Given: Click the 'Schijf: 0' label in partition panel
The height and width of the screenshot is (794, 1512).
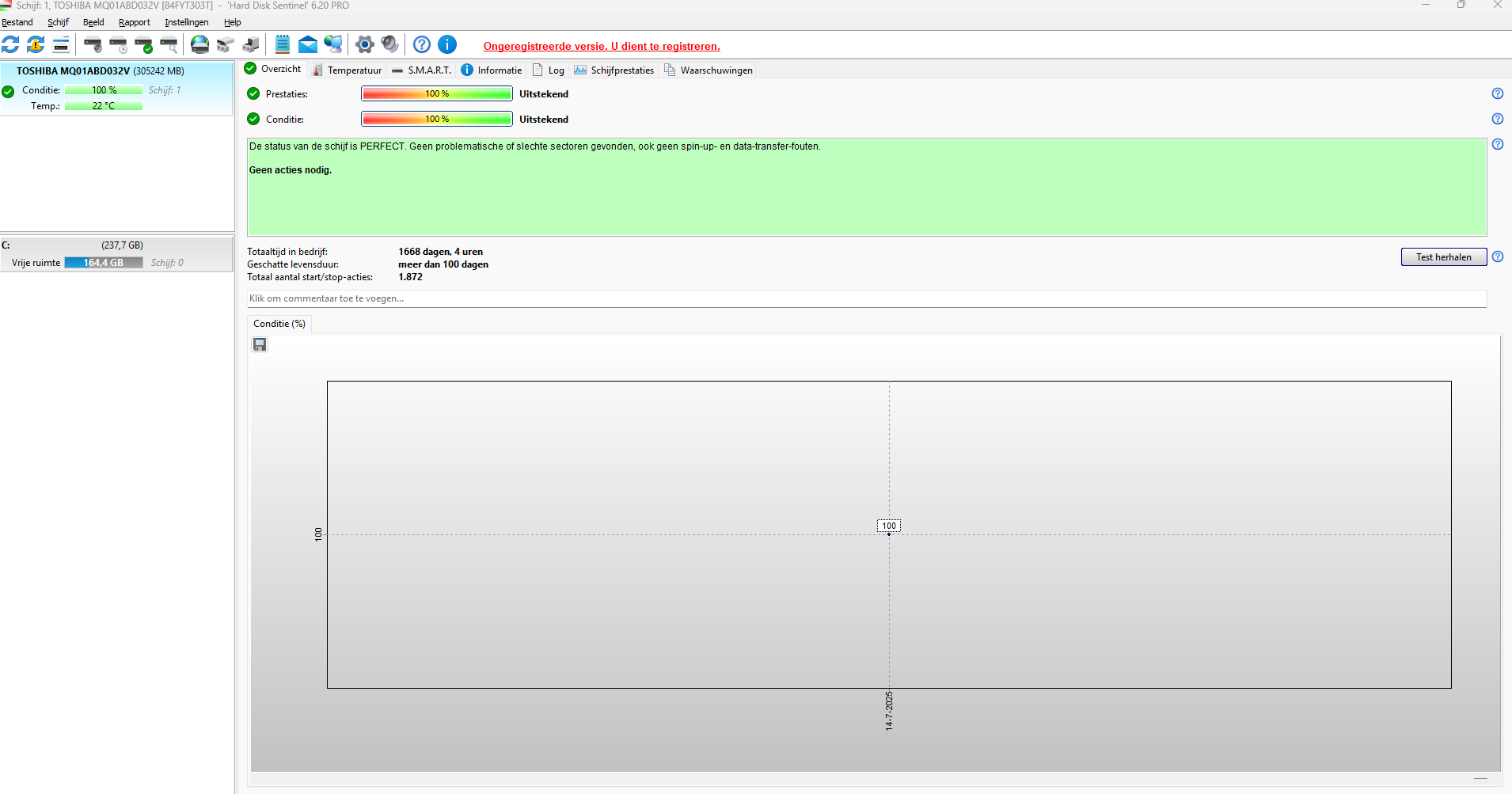Looking at the screenshot, I should [167, 263].
